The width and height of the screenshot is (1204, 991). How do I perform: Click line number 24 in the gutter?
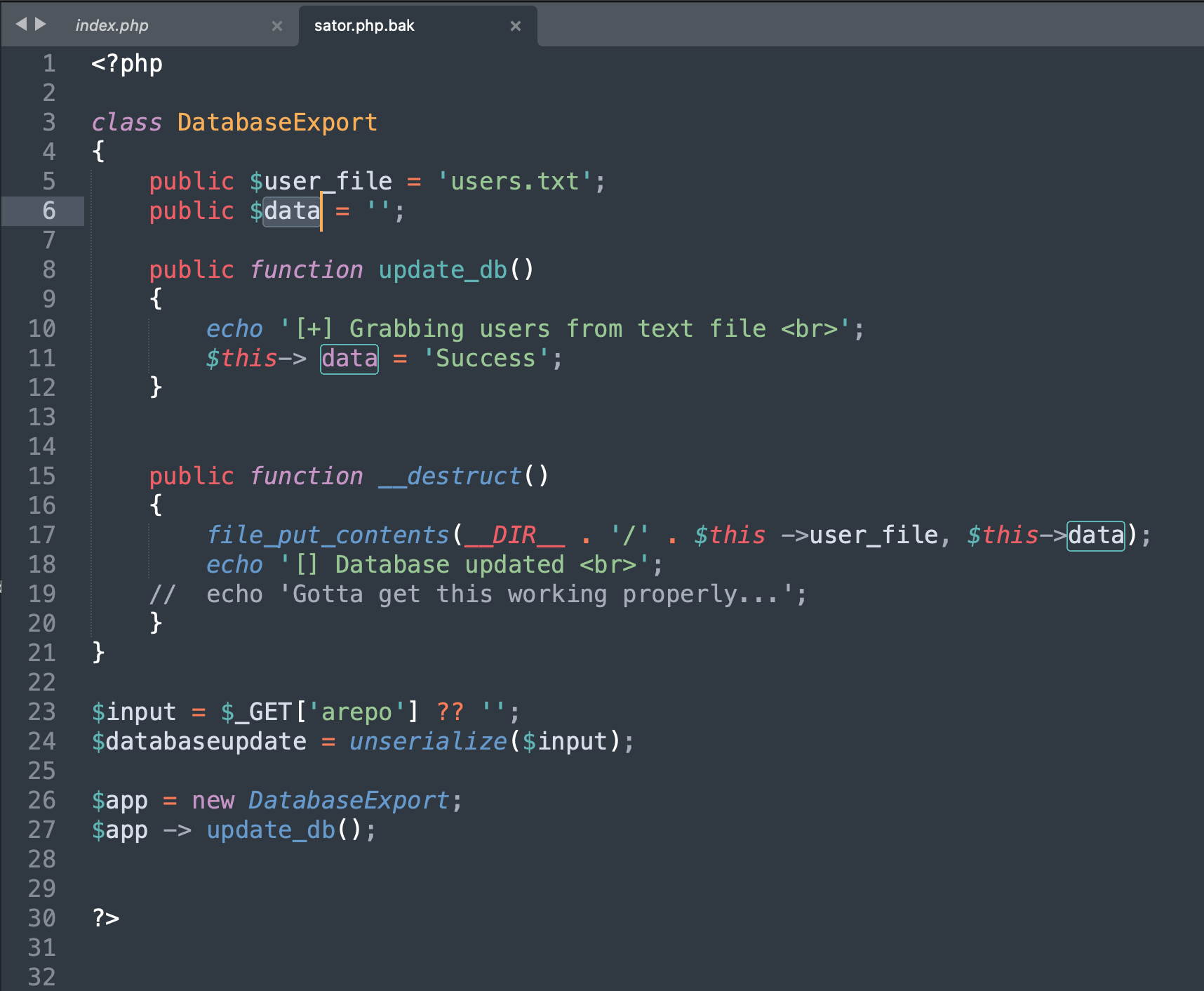coord(42,742)
